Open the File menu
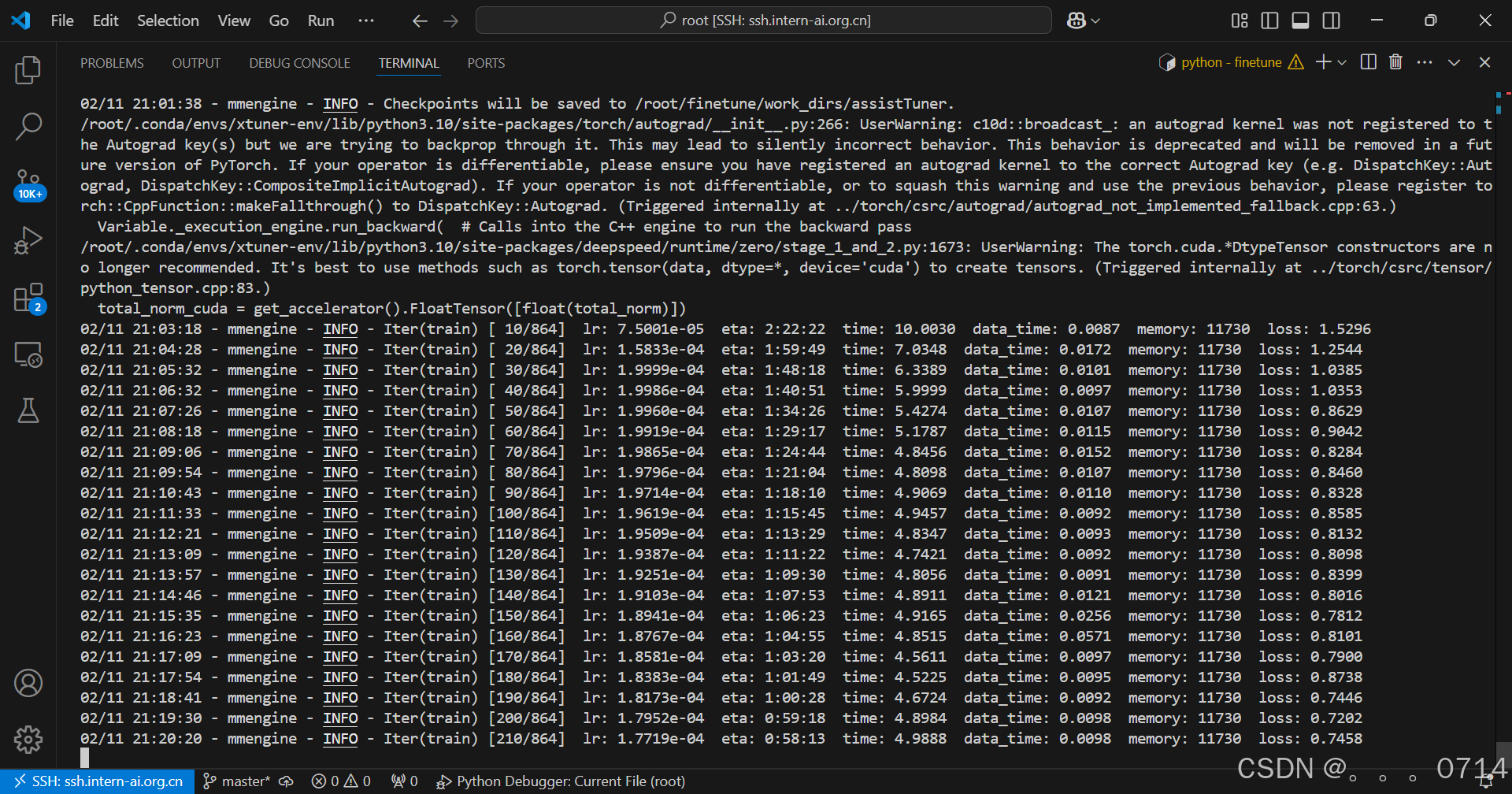Viewport: 1512px width, 794px height. point(62,20)
